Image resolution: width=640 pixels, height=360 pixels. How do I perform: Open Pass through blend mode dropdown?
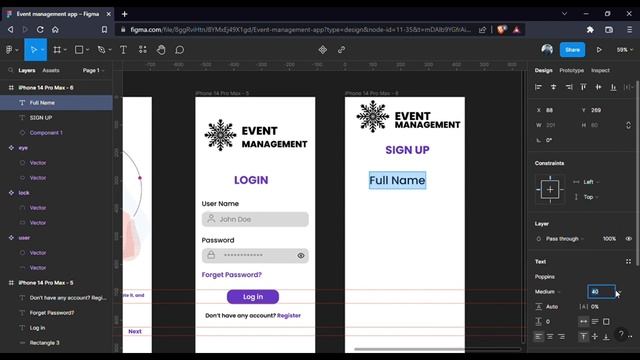[565, 239]
